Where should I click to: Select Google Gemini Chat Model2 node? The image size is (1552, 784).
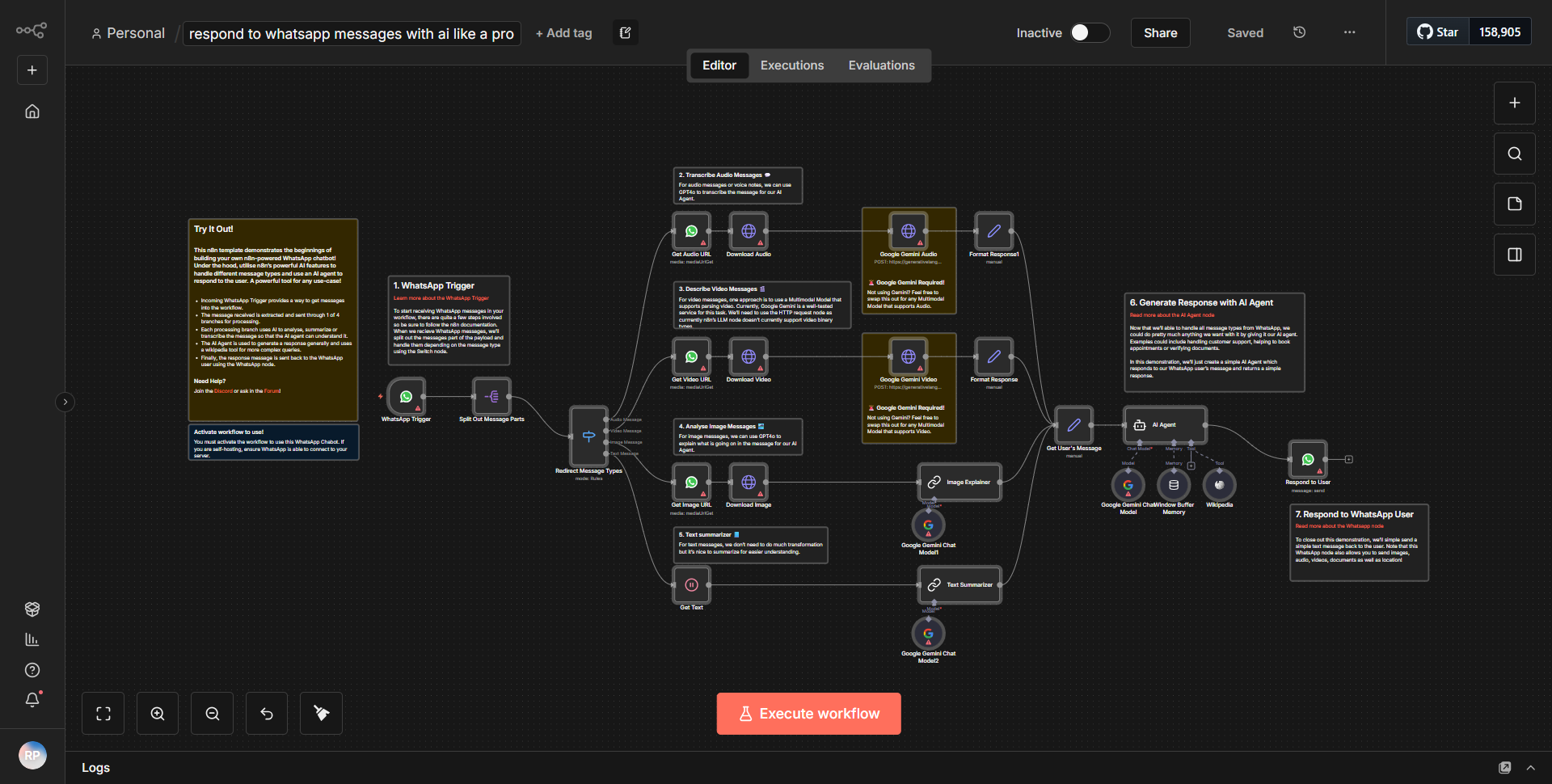pyautogui.click(x=928, y=634)
